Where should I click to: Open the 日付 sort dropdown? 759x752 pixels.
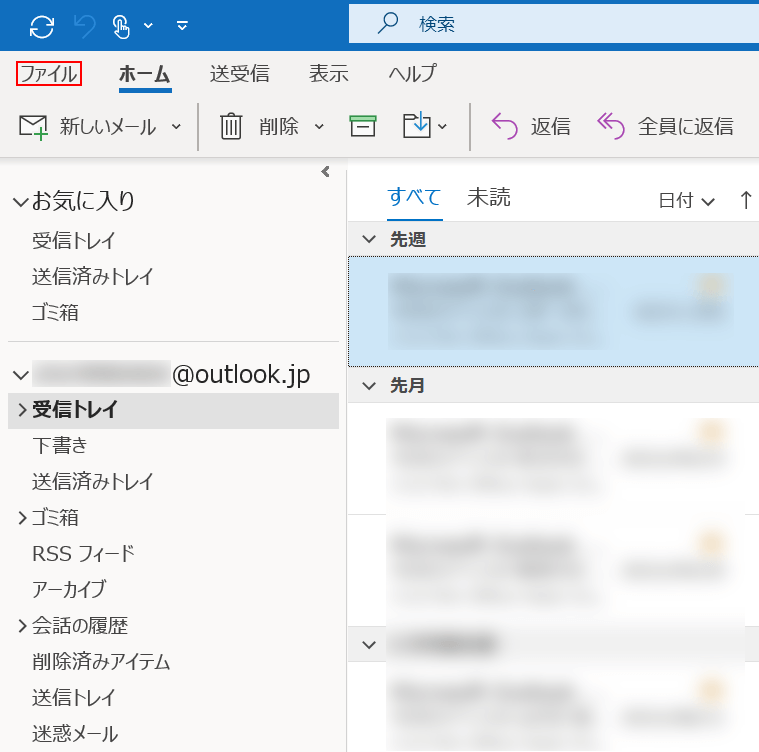tap(686, 200)
